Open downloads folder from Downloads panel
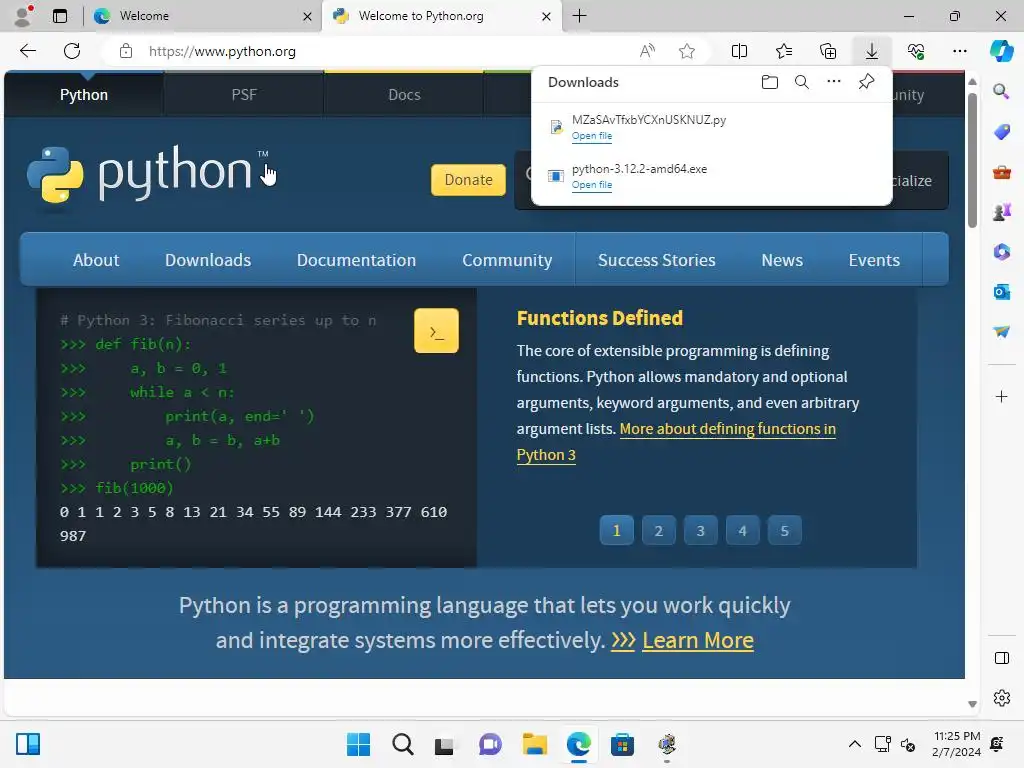 click(x=770, y=82)
